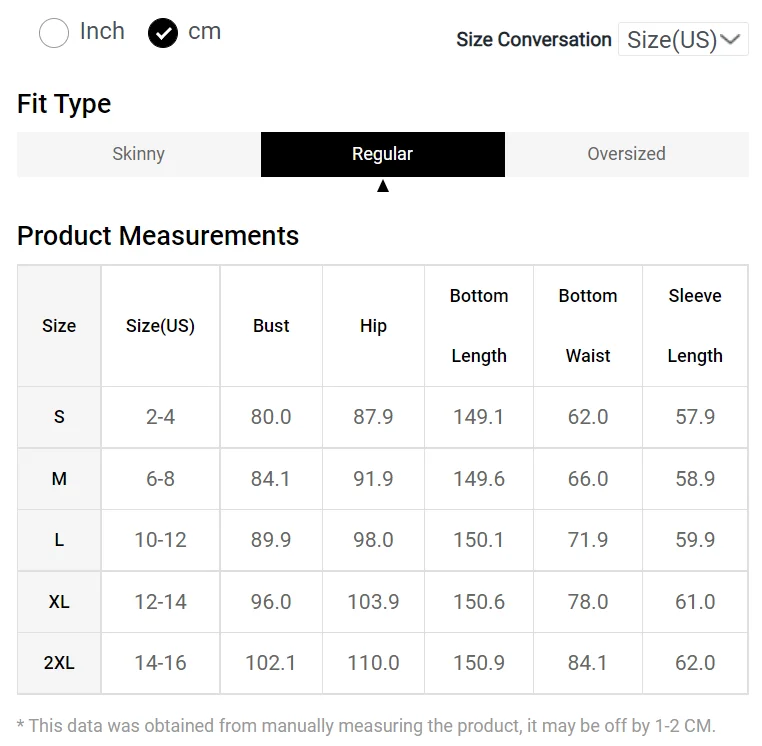The image size is (762, 746).
Task: Click the Sleeve Length column header
Action: pos(695,326)
